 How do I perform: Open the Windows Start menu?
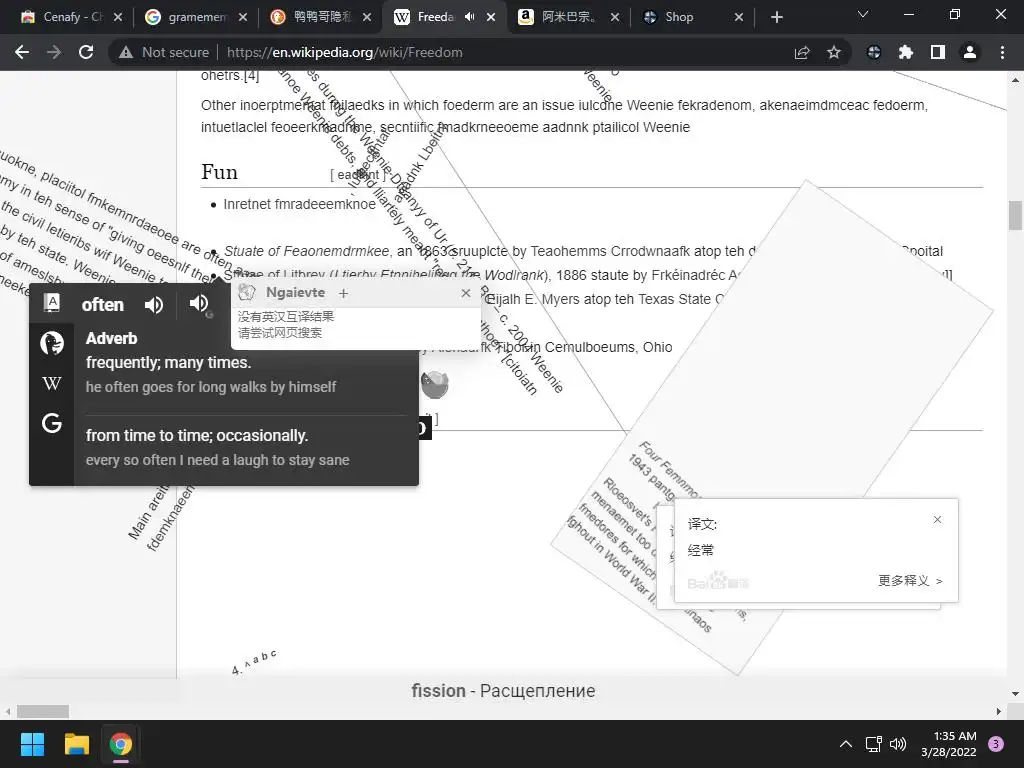pyautogui.click(x=32, y=744)
